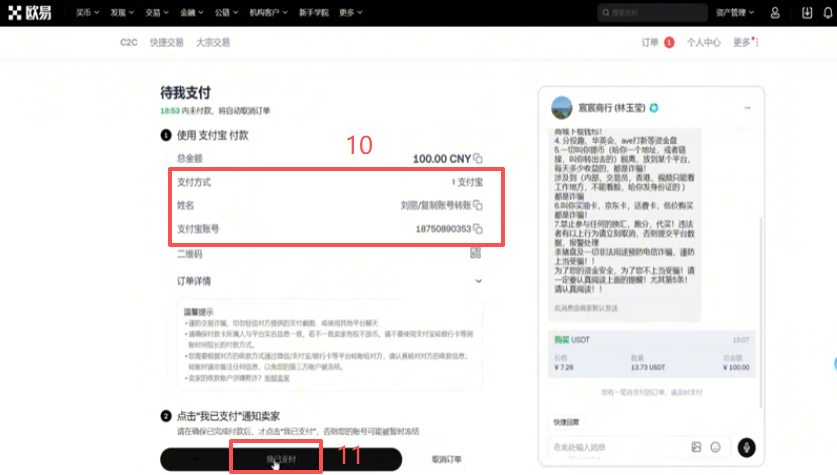
Task: Click the 支付宝 payment method value
Action: coord(468,182)
